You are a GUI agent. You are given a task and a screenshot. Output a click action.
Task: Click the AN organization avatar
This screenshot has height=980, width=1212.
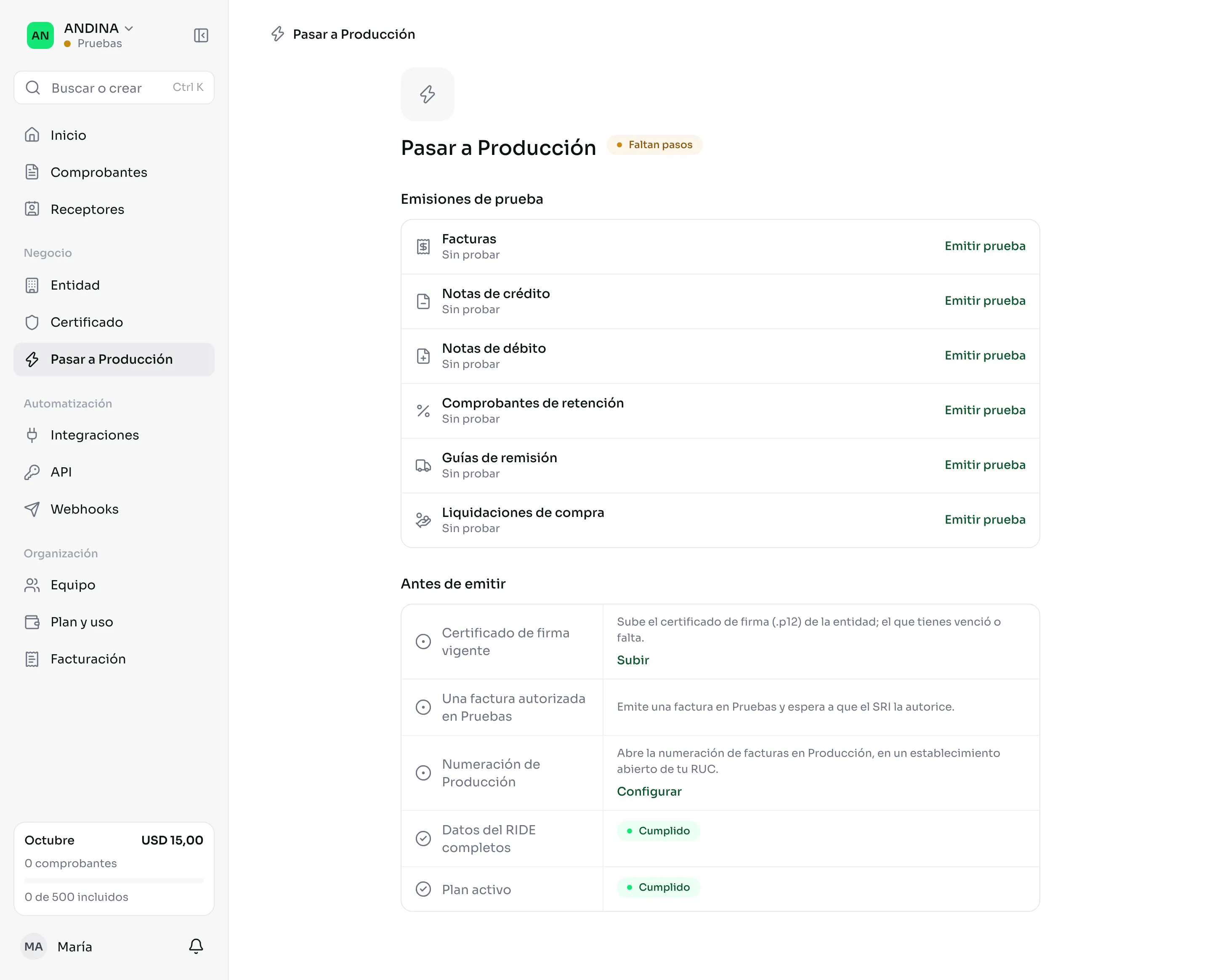(x=40, y=35)
